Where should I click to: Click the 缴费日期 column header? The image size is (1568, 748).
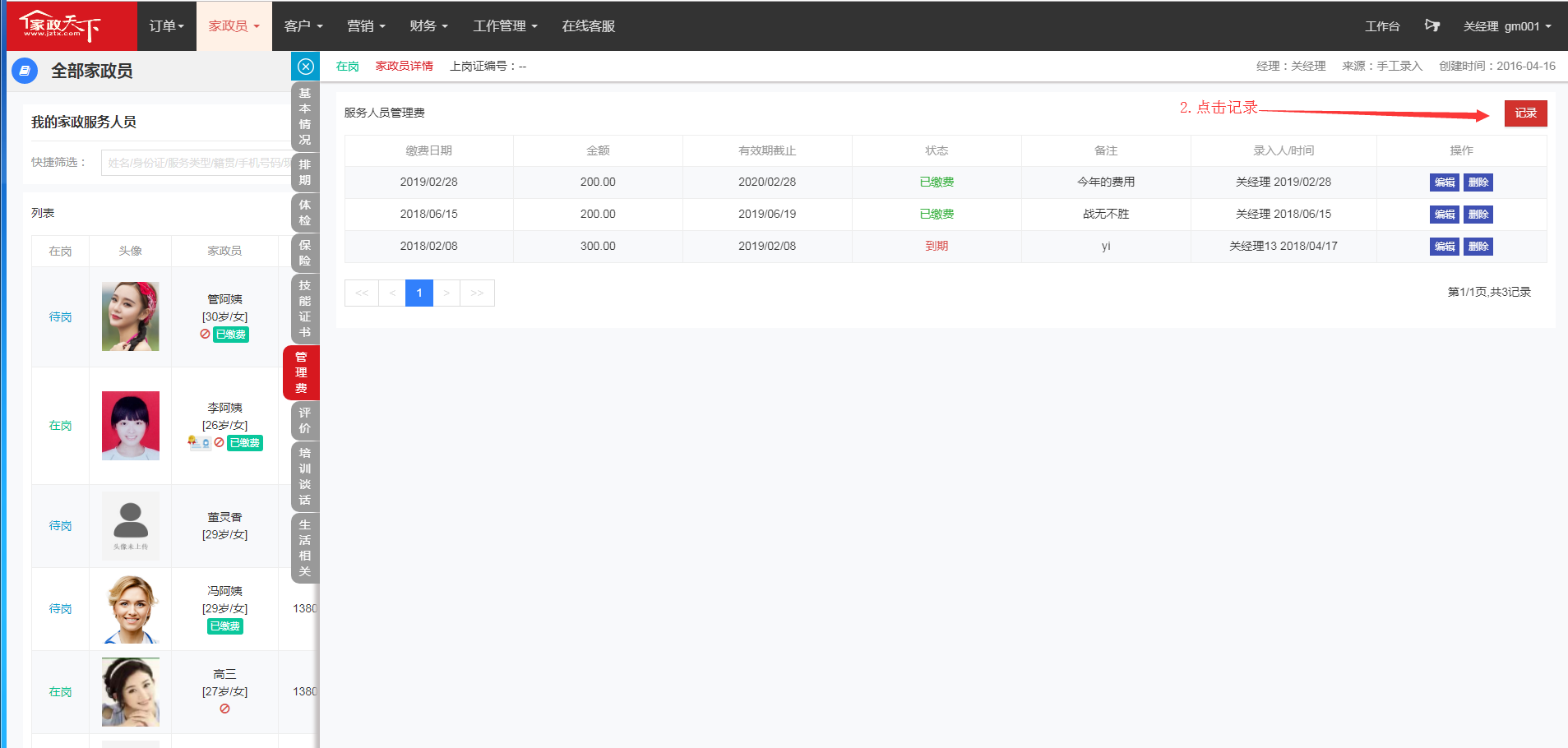coord(429,151)
